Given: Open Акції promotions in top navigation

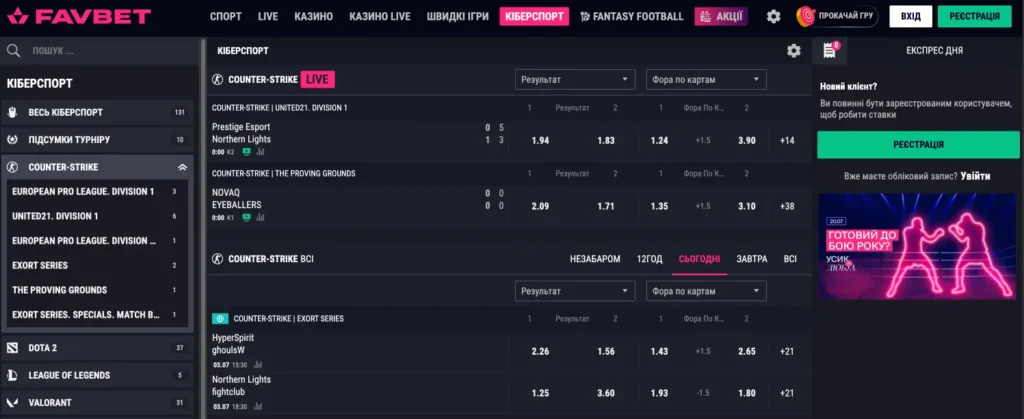Looking at the screenshot, I should [x=721, y=16].
